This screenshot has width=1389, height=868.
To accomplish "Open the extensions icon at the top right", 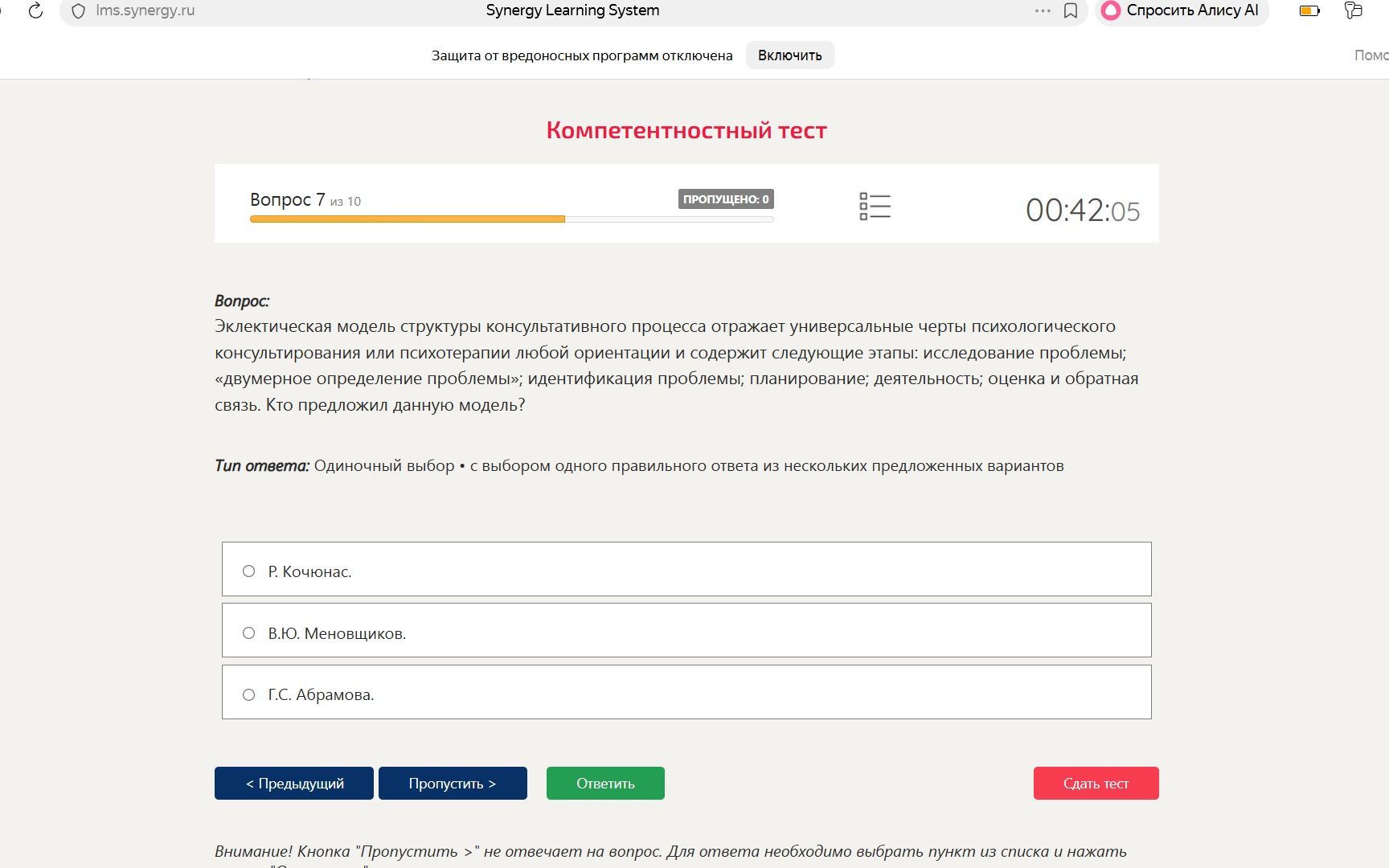I will (x=1354, y=10).
